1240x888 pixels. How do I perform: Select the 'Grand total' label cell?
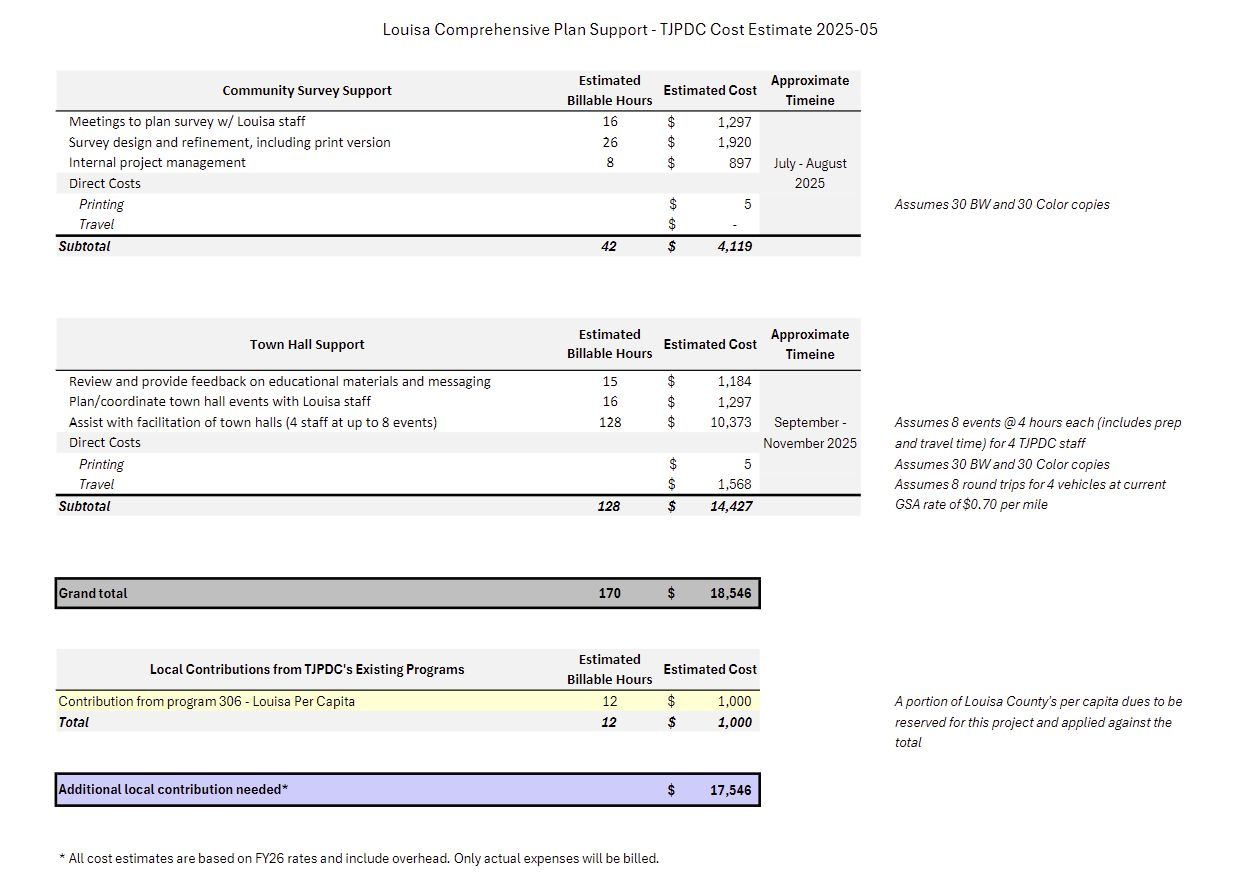93,593
